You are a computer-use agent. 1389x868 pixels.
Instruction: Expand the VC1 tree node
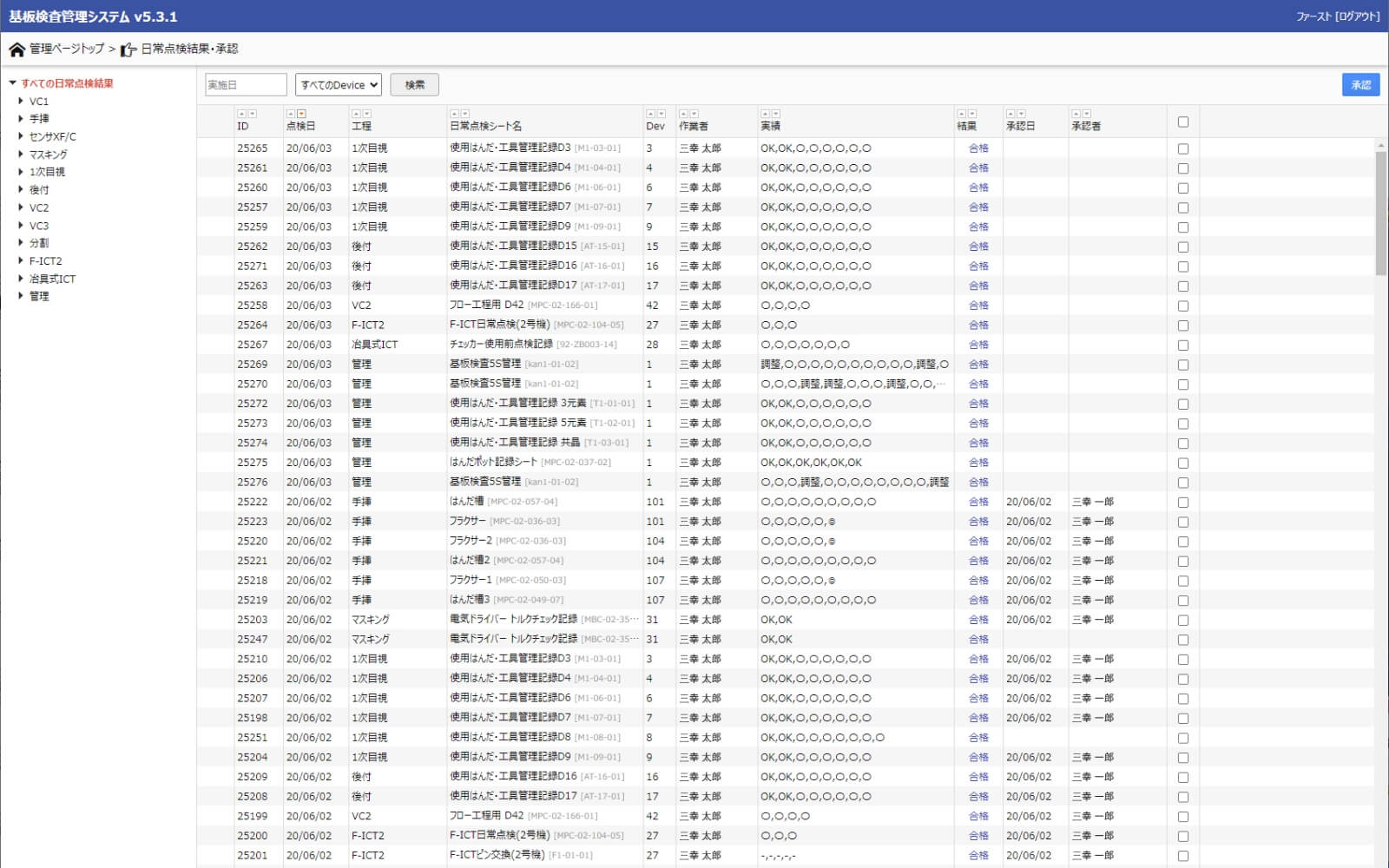[21, 101]
